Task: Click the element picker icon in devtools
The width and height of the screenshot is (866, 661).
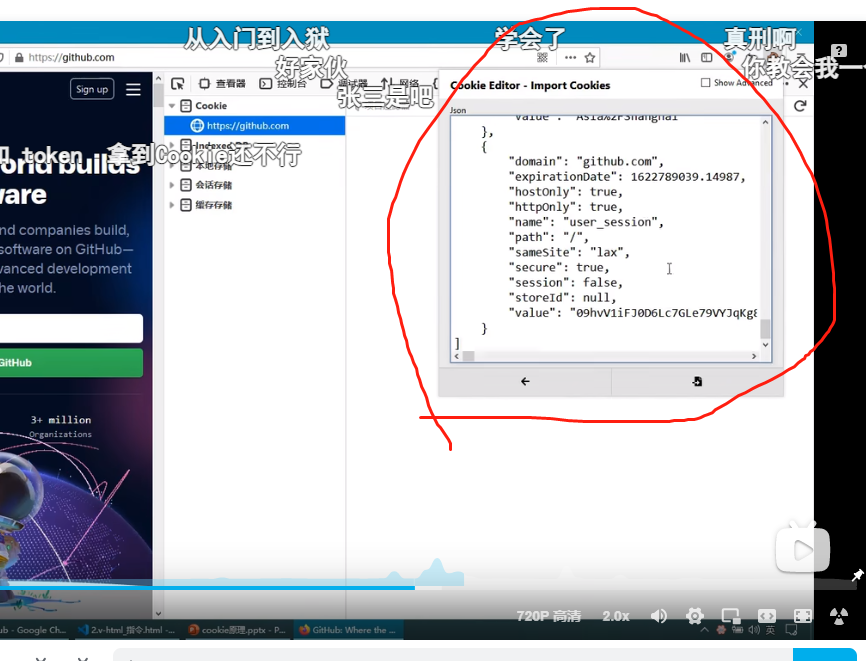Action: (177, 84)
